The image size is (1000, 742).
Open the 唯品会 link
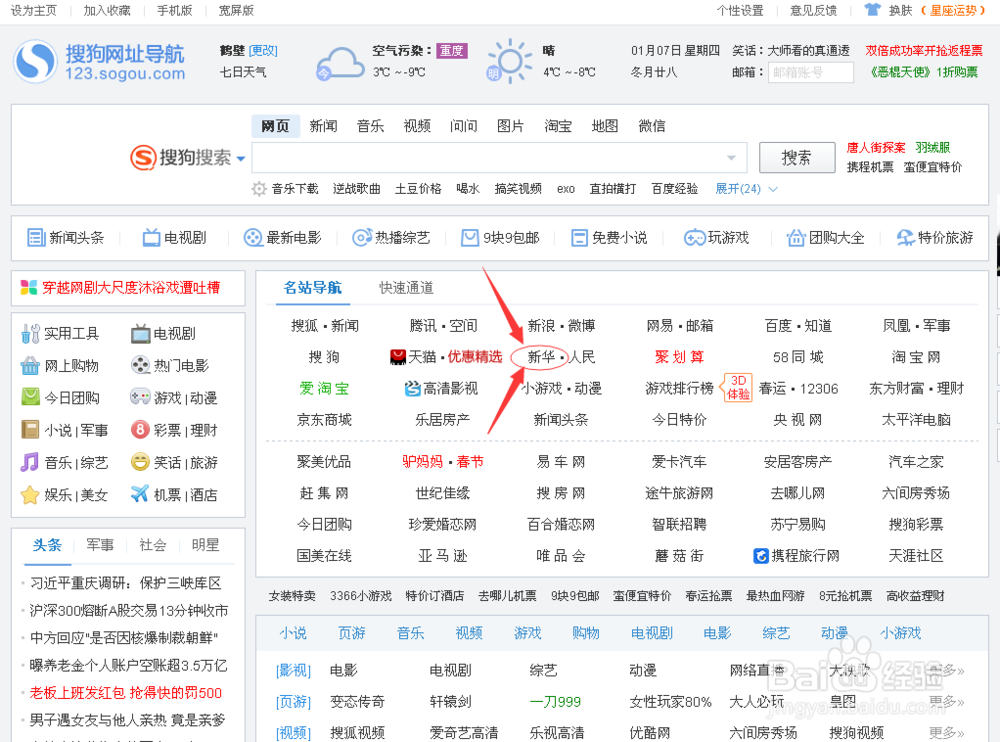tap(561, 556)
